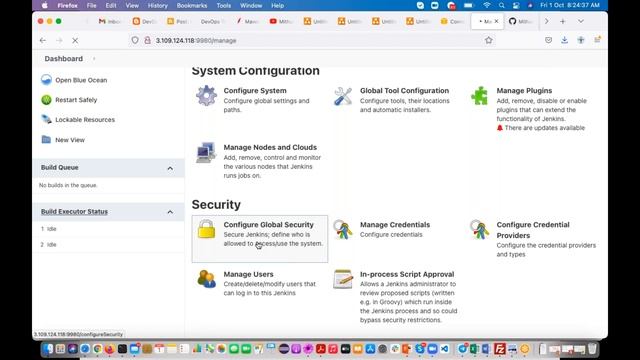Switch to the Gmail Inbox tab
The height and width of the screenshot is (360, 640).
click(x=109, y=21)
